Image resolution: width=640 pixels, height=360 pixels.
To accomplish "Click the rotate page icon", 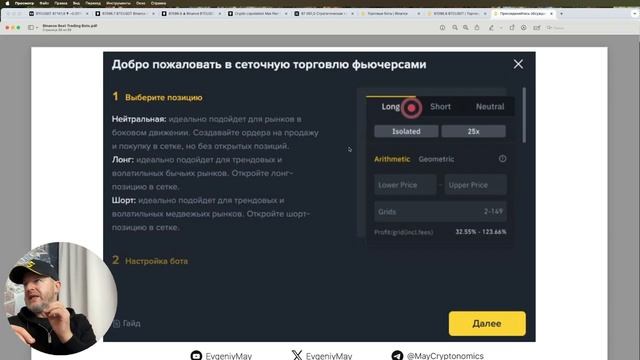I will tap(512, 28).
